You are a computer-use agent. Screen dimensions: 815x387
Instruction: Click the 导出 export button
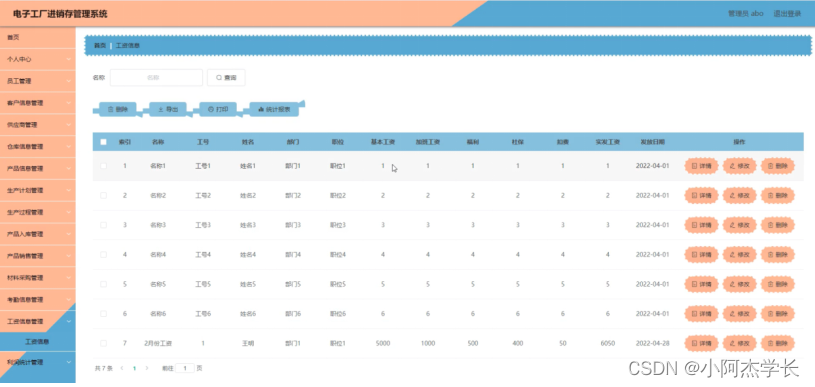(x=168, y=110)
